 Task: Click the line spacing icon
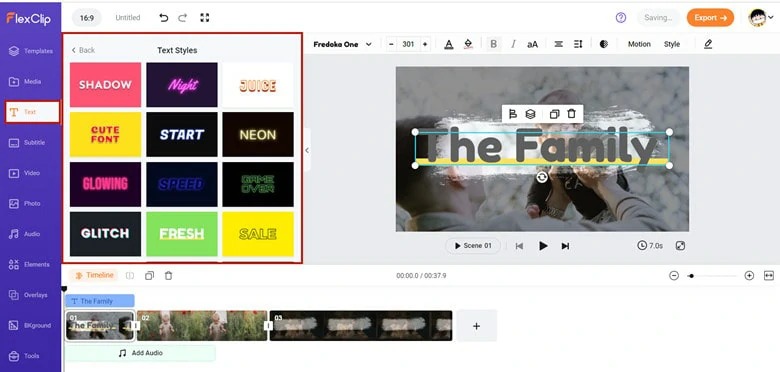pyautogui.click(x=578, y=44)
